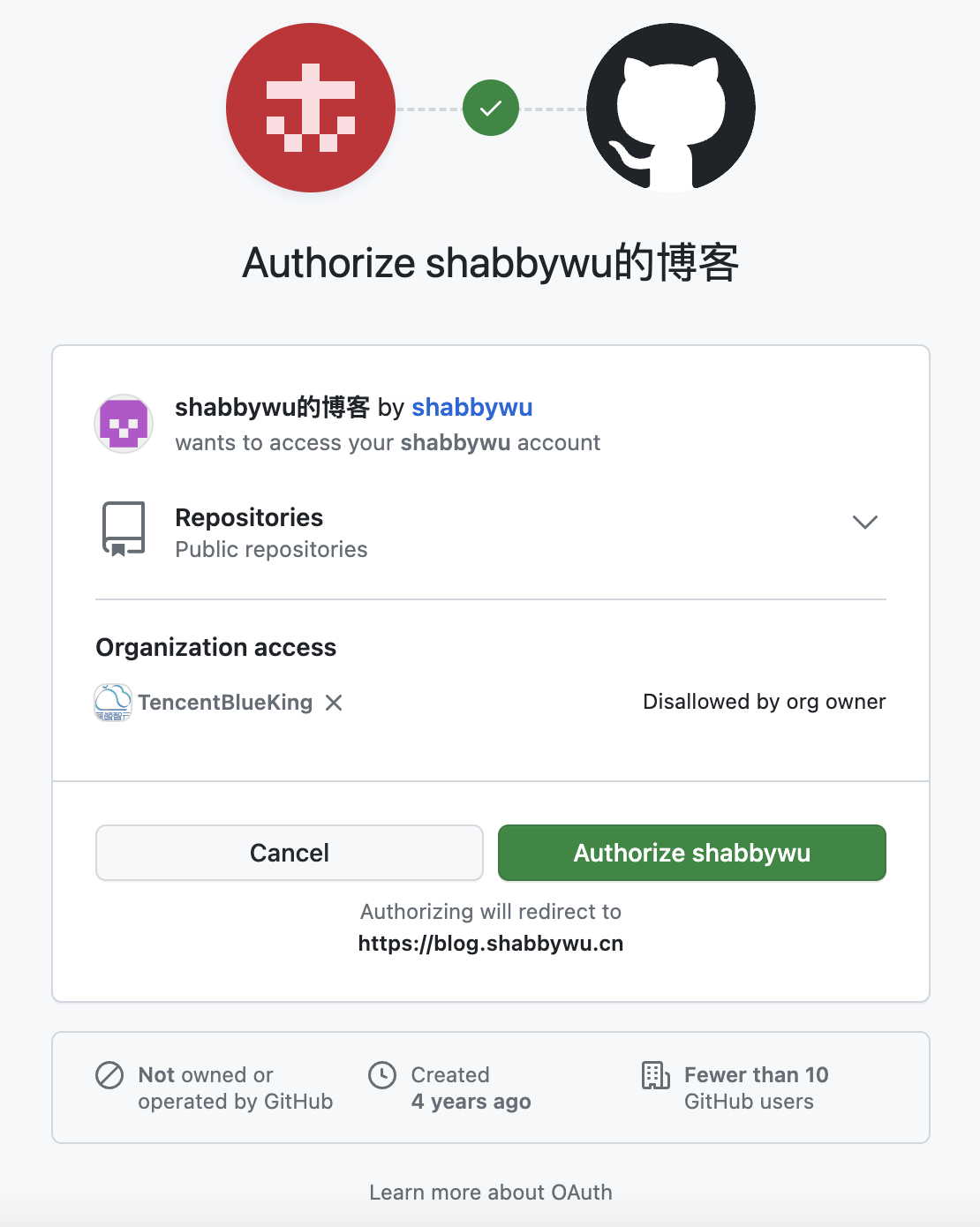Click the prohibited symbol near Not owned
This screenshot has height=1227, width=980.
109,1075
